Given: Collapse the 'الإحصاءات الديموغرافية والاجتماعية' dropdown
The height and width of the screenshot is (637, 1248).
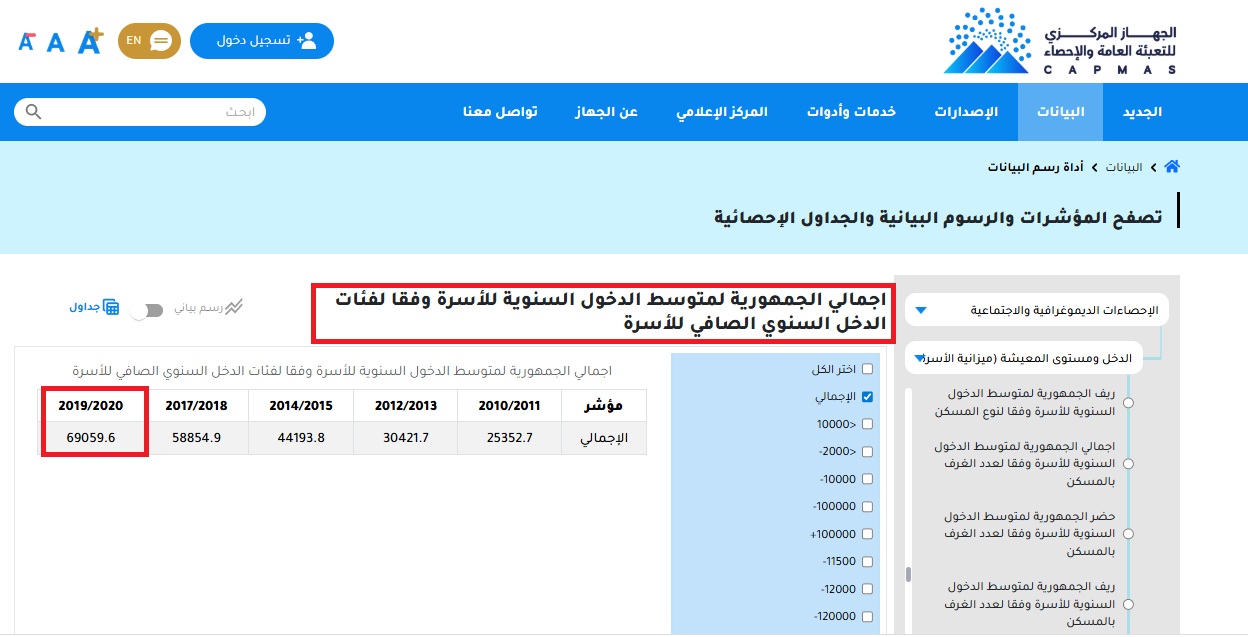Looking at the screenshot, I should [921, 311].
